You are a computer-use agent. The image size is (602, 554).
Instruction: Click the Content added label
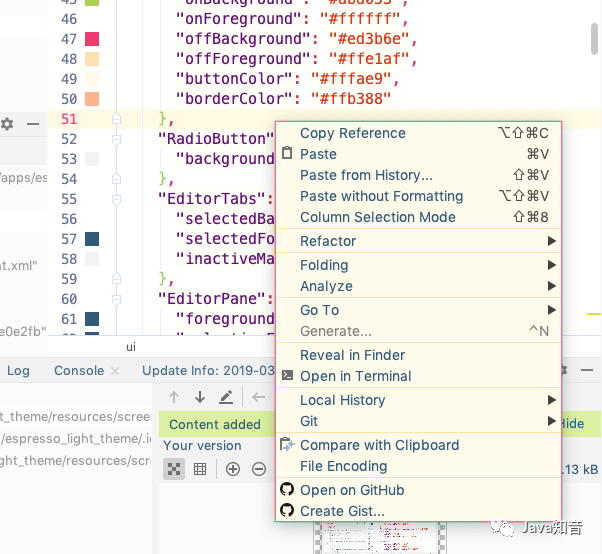tap(215, 424)
